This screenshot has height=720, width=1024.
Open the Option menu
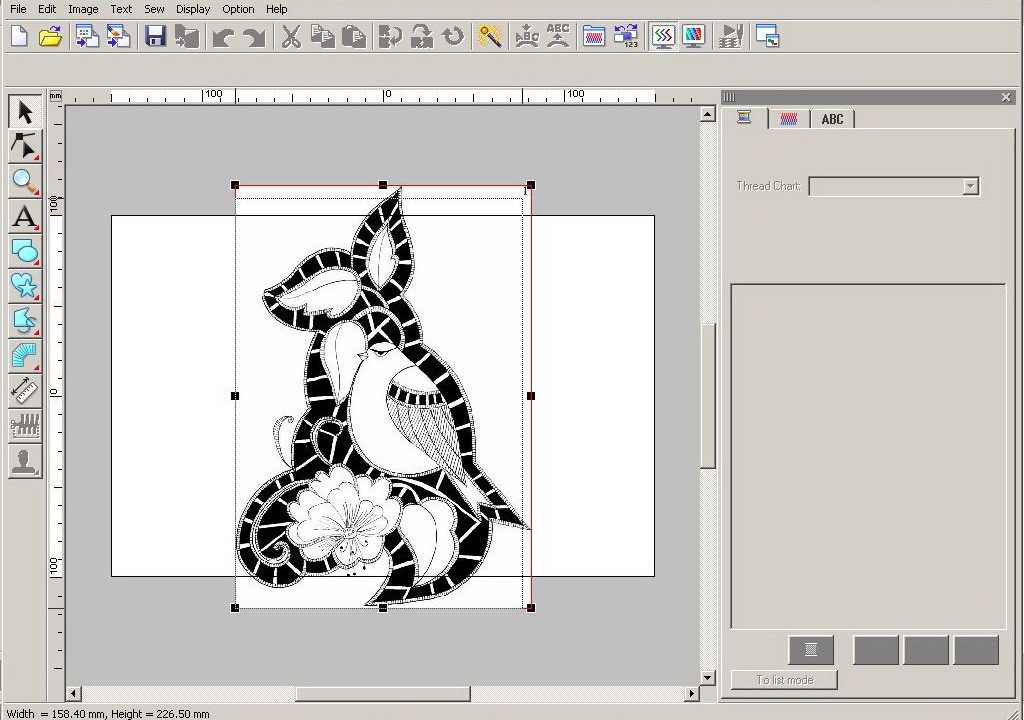tap(238, 9)
